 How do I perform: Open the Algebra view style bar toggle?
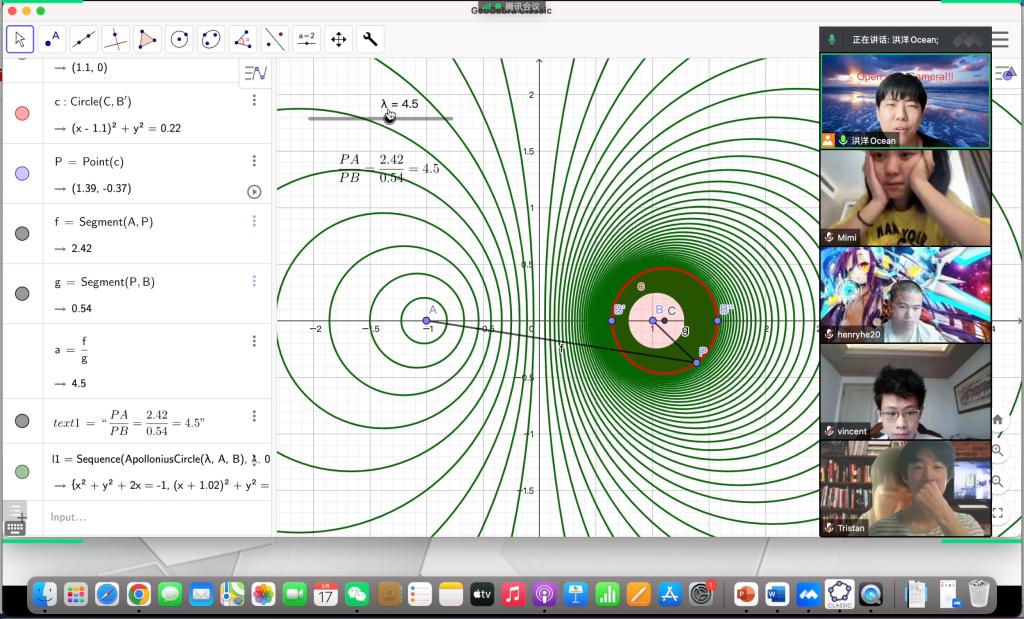255,73
